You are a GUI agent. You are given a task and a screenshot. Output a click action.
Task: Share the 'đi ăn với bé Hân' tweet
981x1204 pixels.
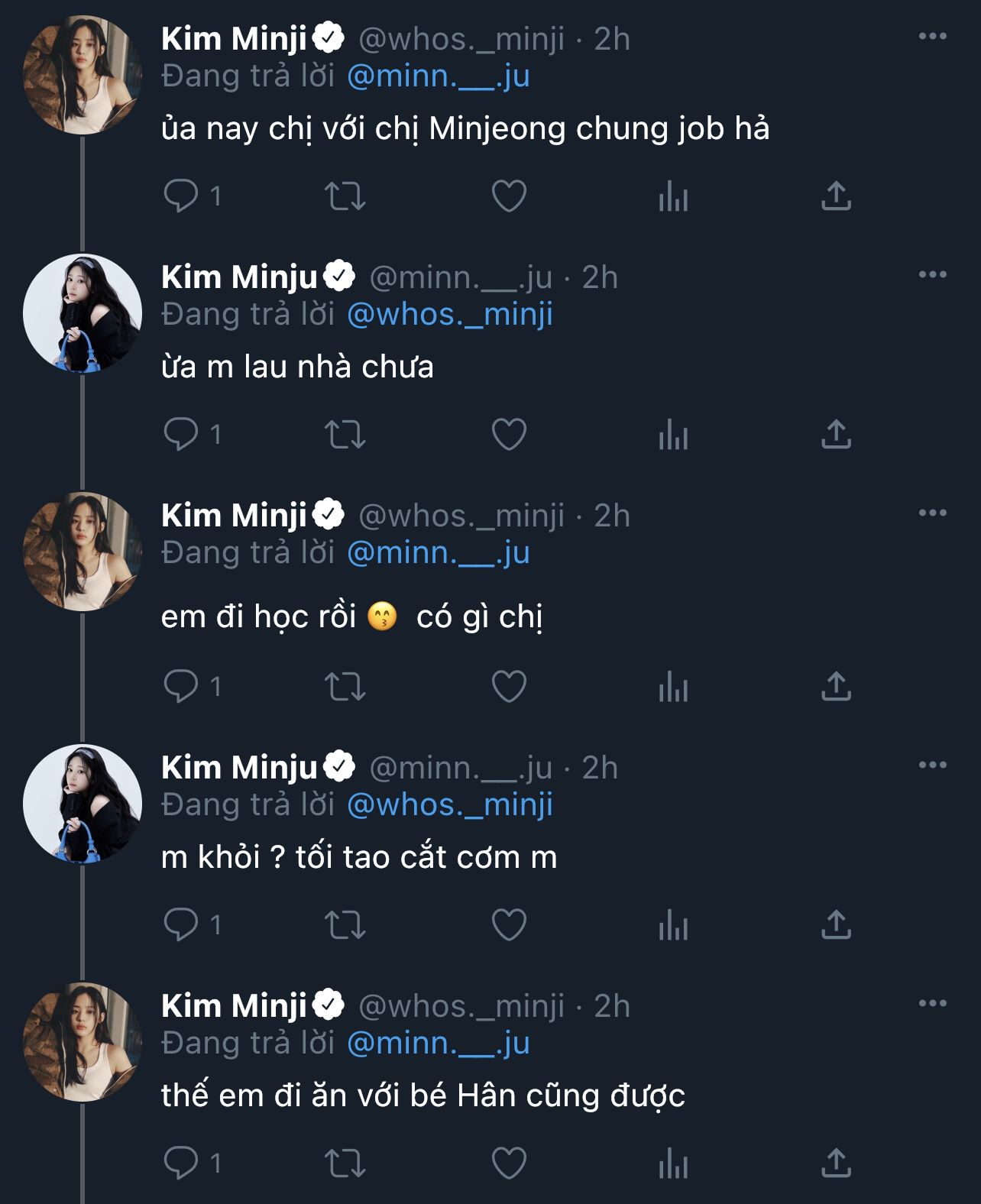coord(836,1163)
